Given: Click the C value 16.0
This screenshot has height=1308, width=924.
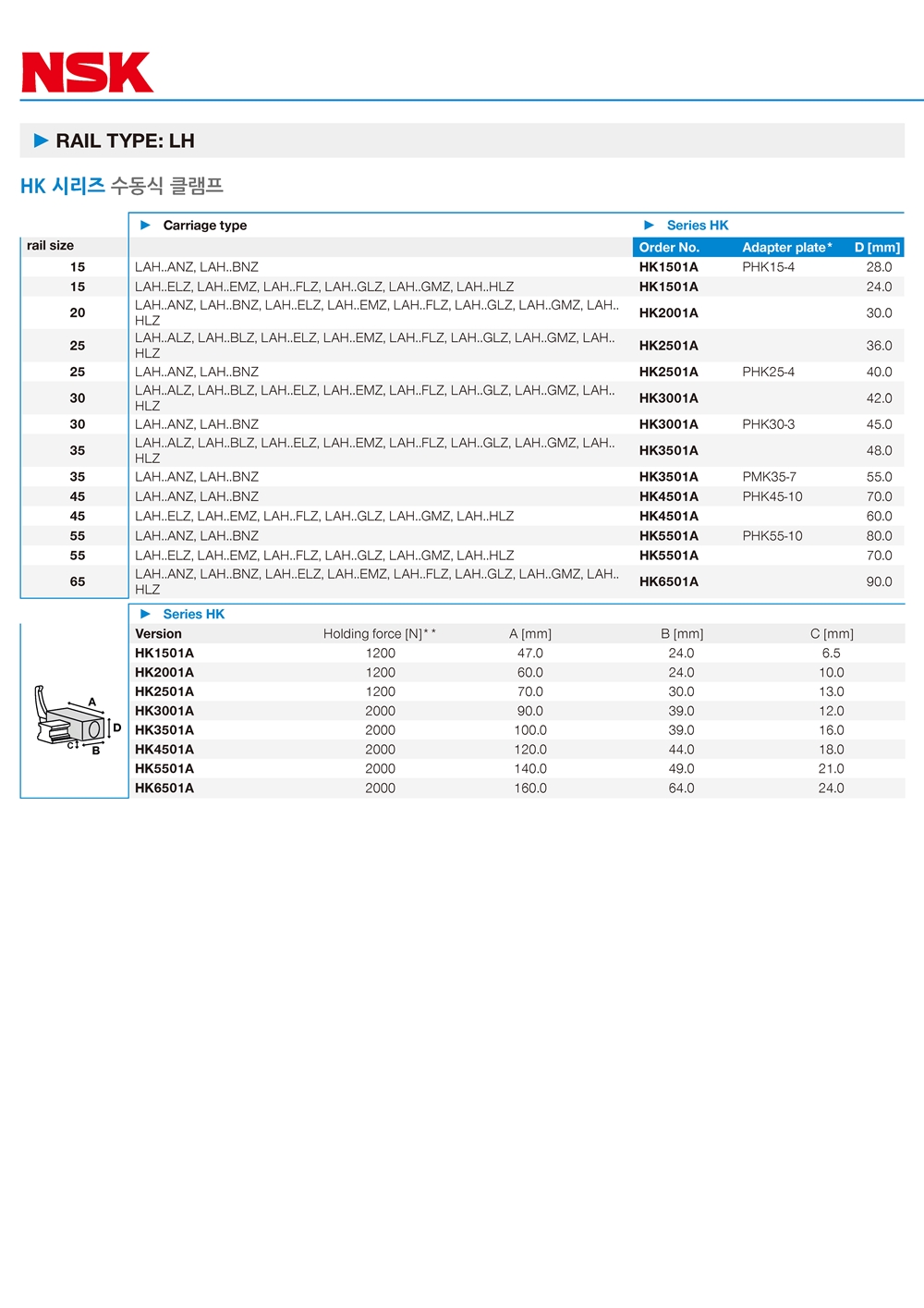Looking at the screenshot, I should [832, 730].
